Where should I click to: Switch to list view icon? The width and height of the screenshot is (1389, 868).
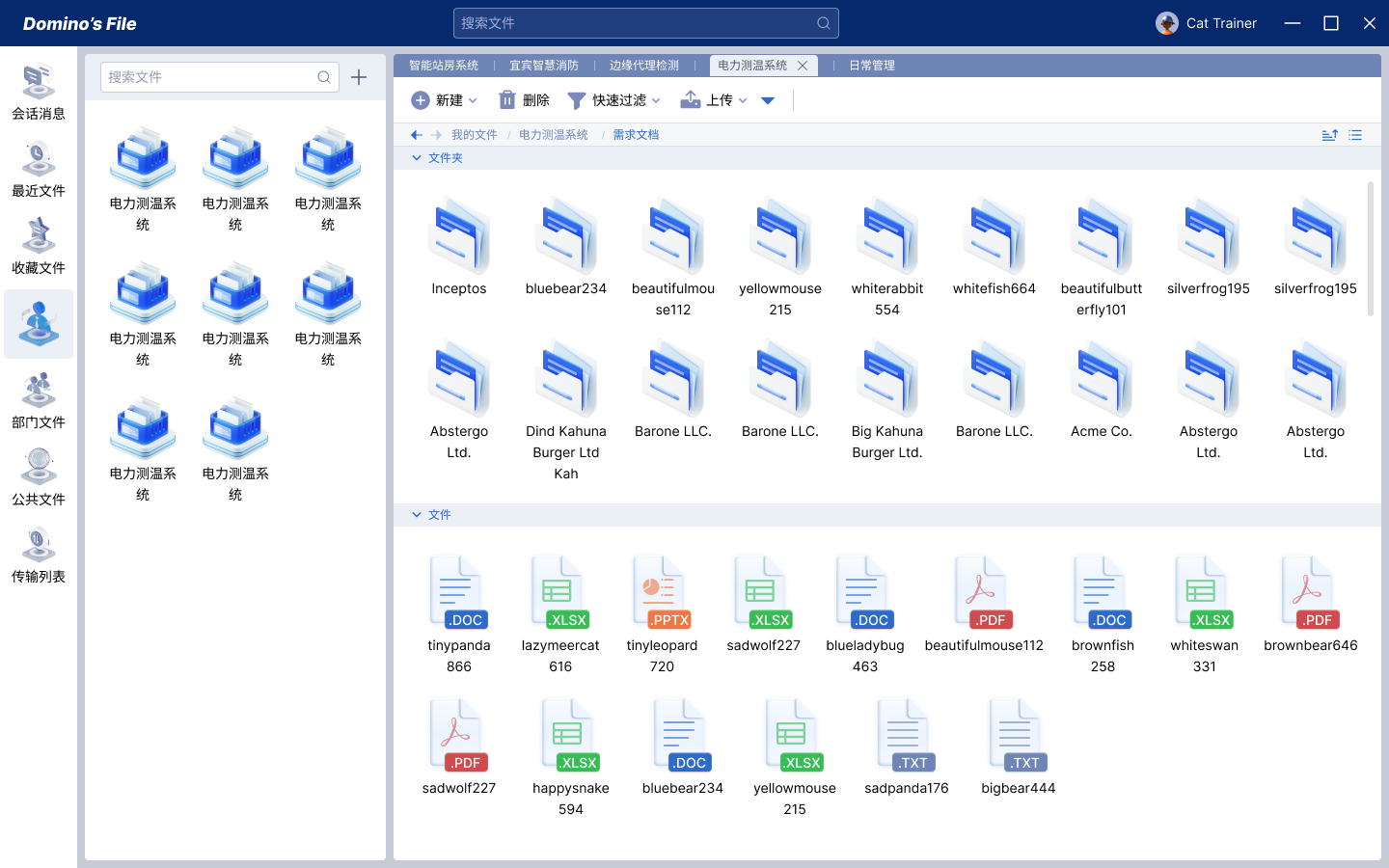pos(1355,135)
